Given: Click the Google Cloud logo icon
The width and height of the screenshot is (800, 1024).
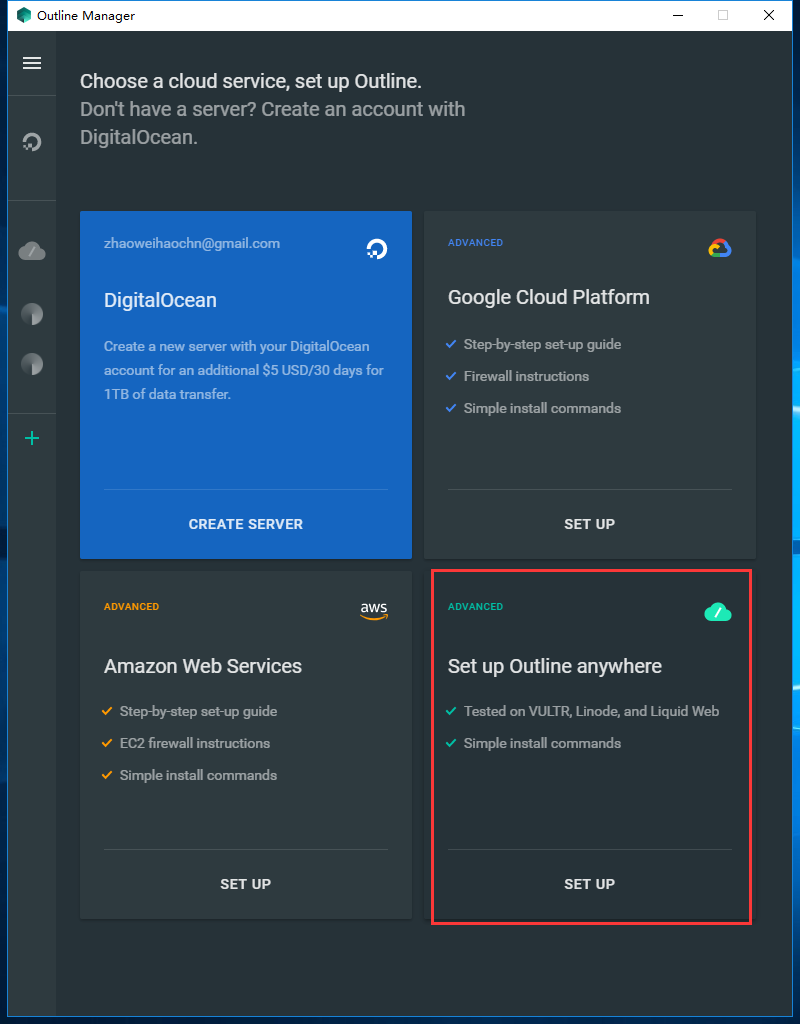Looking at the screenshot, I should 720,248.
